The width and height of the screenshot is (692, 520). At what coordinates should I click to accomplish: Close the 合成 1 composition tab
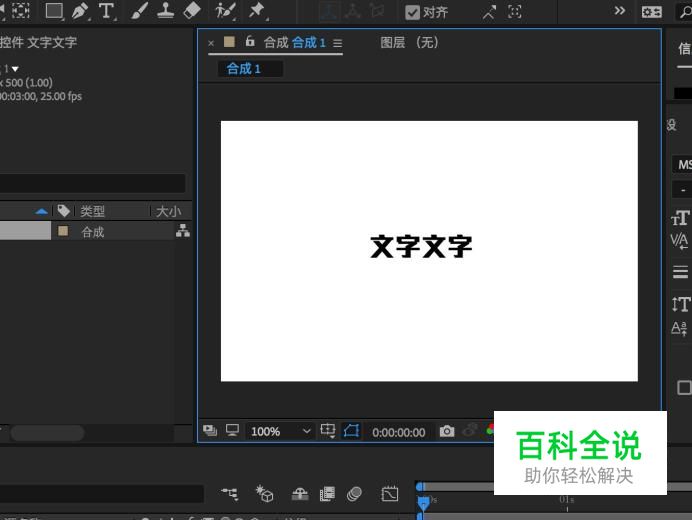coord(211,43)
